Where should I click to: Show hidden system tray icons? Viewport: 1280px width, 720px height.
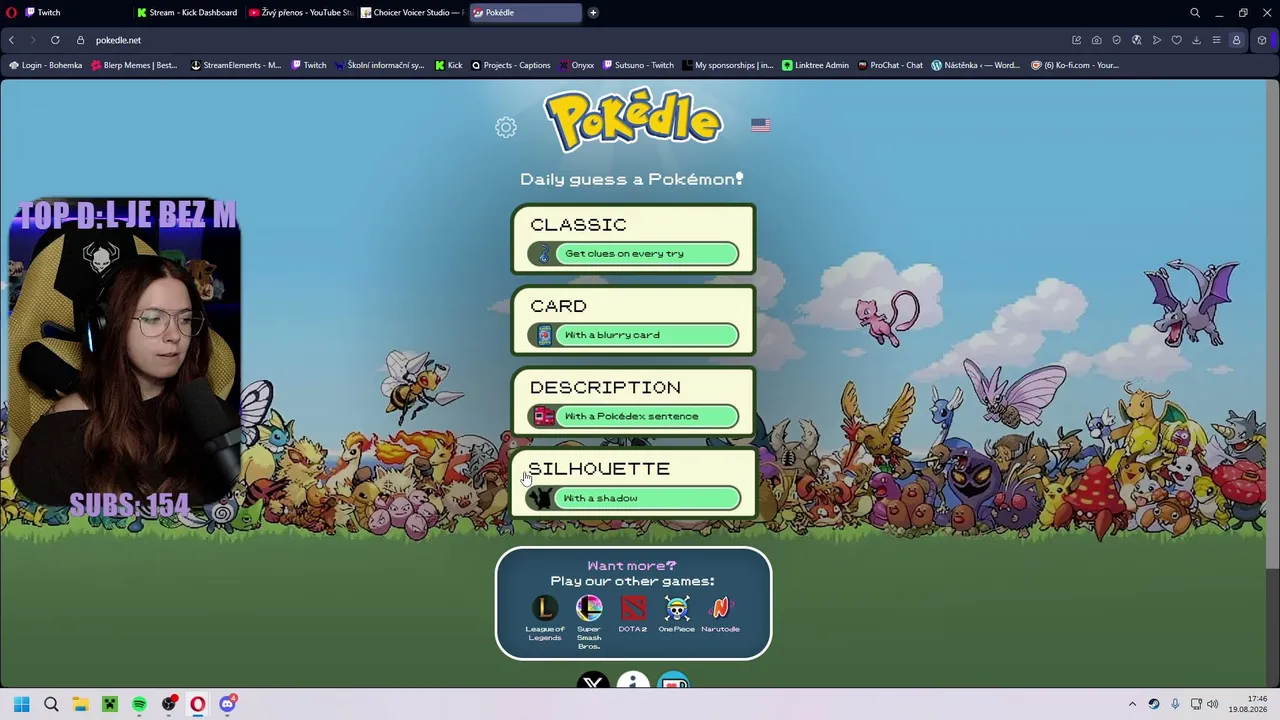point(1132,704)
